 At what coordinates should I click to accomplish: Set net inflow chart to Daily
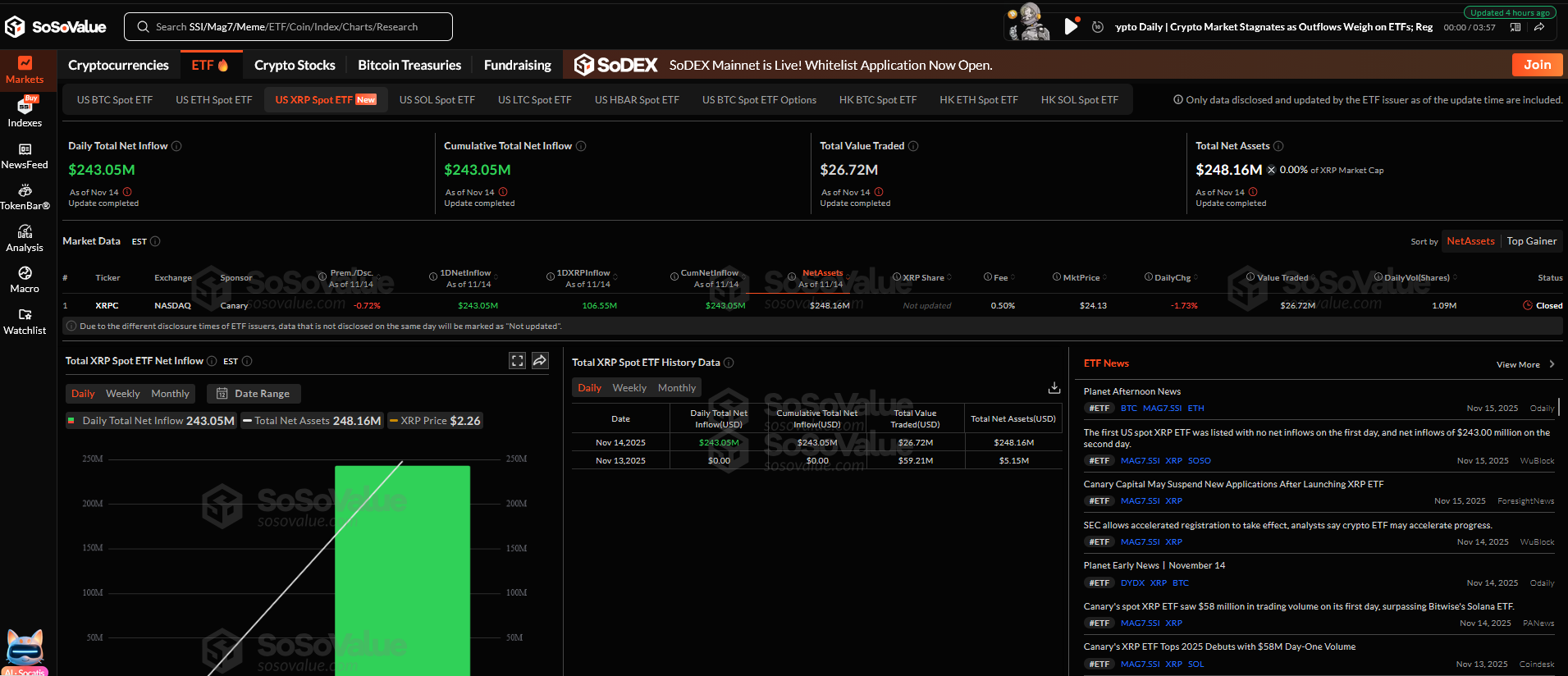click(83, 394)
